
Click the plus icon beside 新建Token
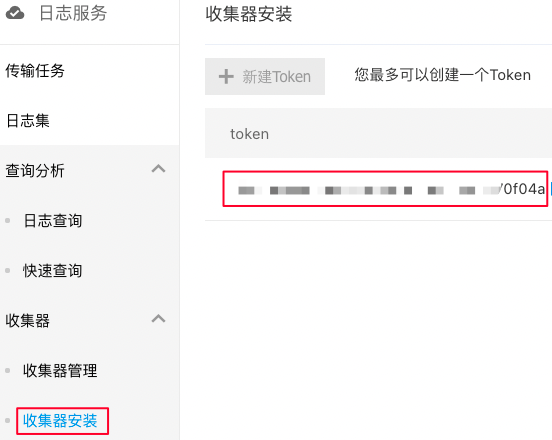coord(226,76)
